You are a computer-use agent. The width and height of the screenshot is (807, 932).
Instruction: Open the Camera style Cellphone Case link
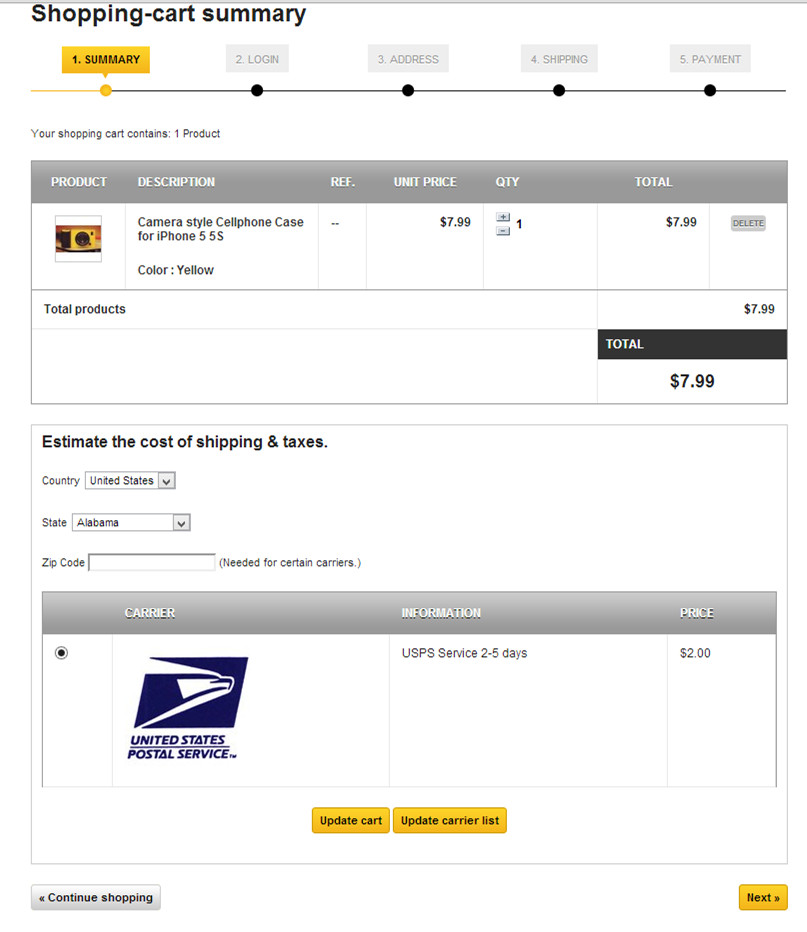tap(220, 229)
